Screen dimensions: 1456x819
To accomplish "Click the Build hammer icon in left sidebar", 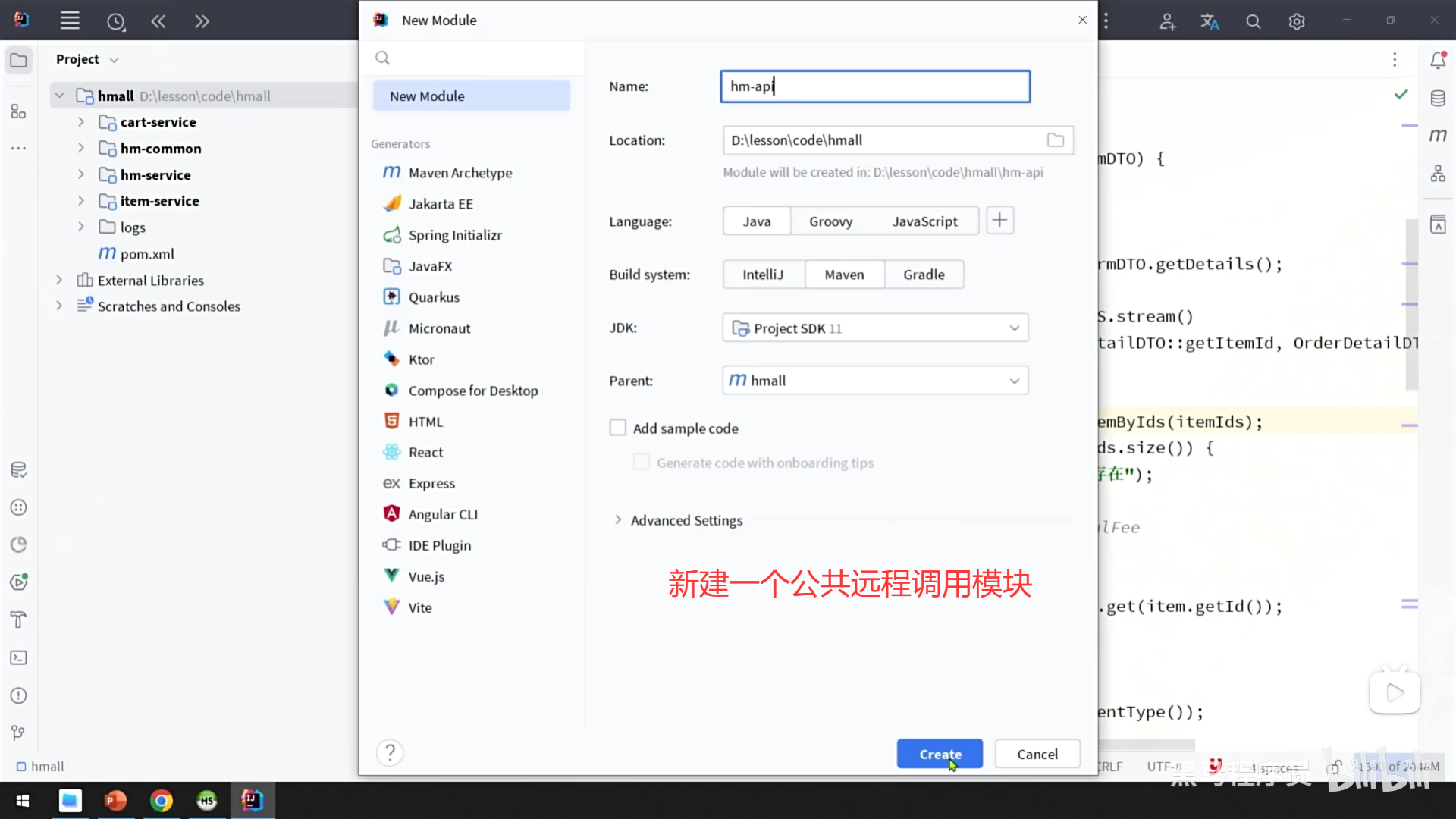I will (x=19, y=620).
